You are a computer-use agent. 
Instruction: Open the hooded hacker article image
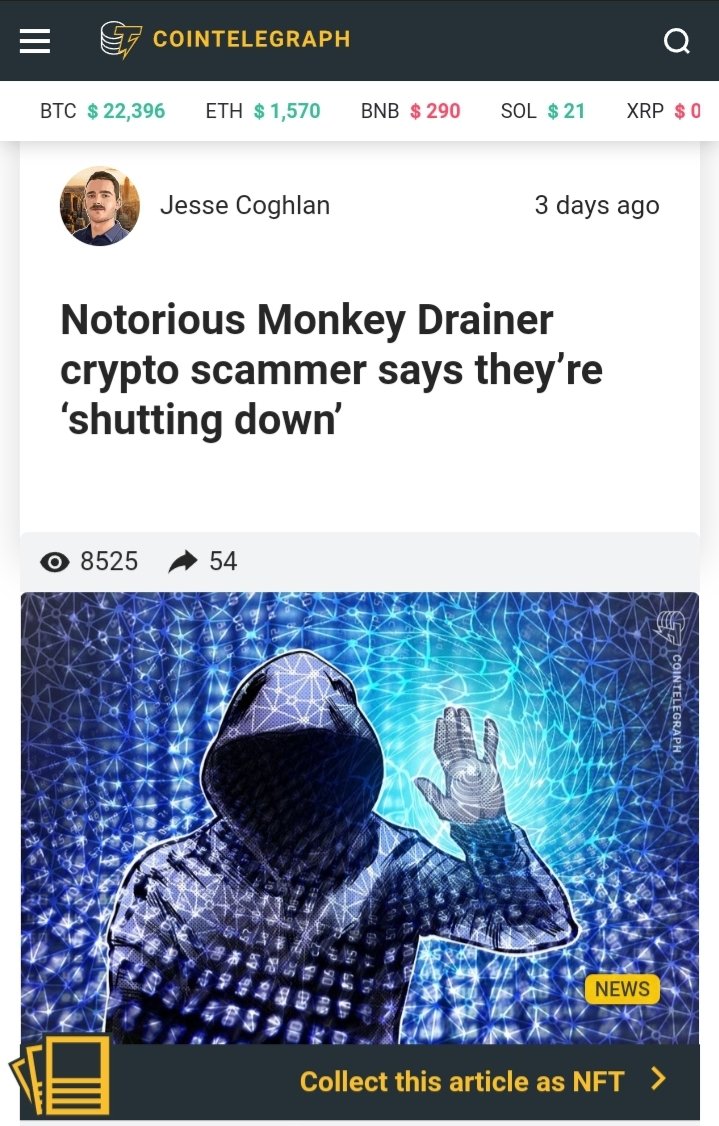click(360, 818)
